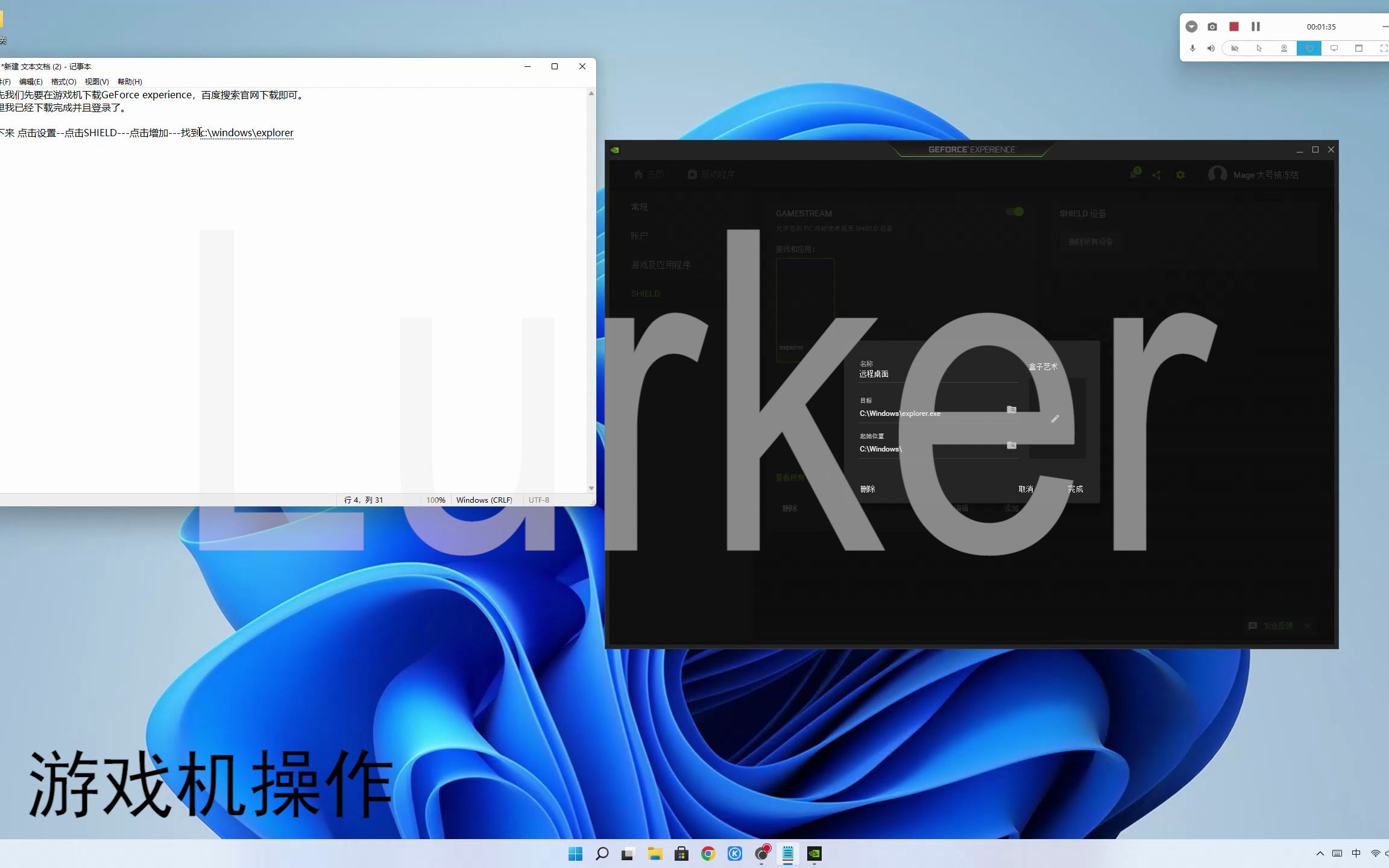Open Google Chrome from taskbar

708,854
